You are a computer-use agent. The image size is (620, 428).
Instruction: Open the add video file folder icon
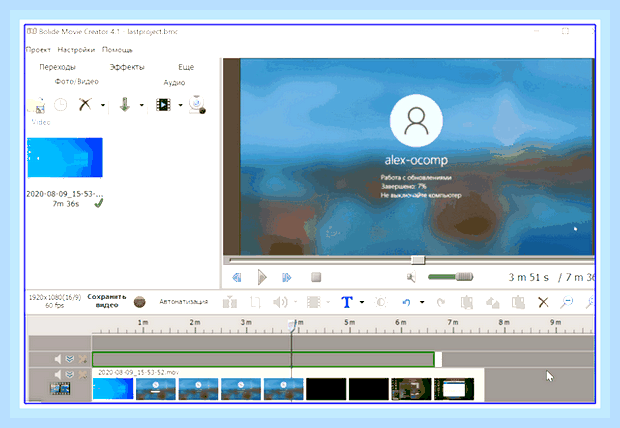click(37, 105)
